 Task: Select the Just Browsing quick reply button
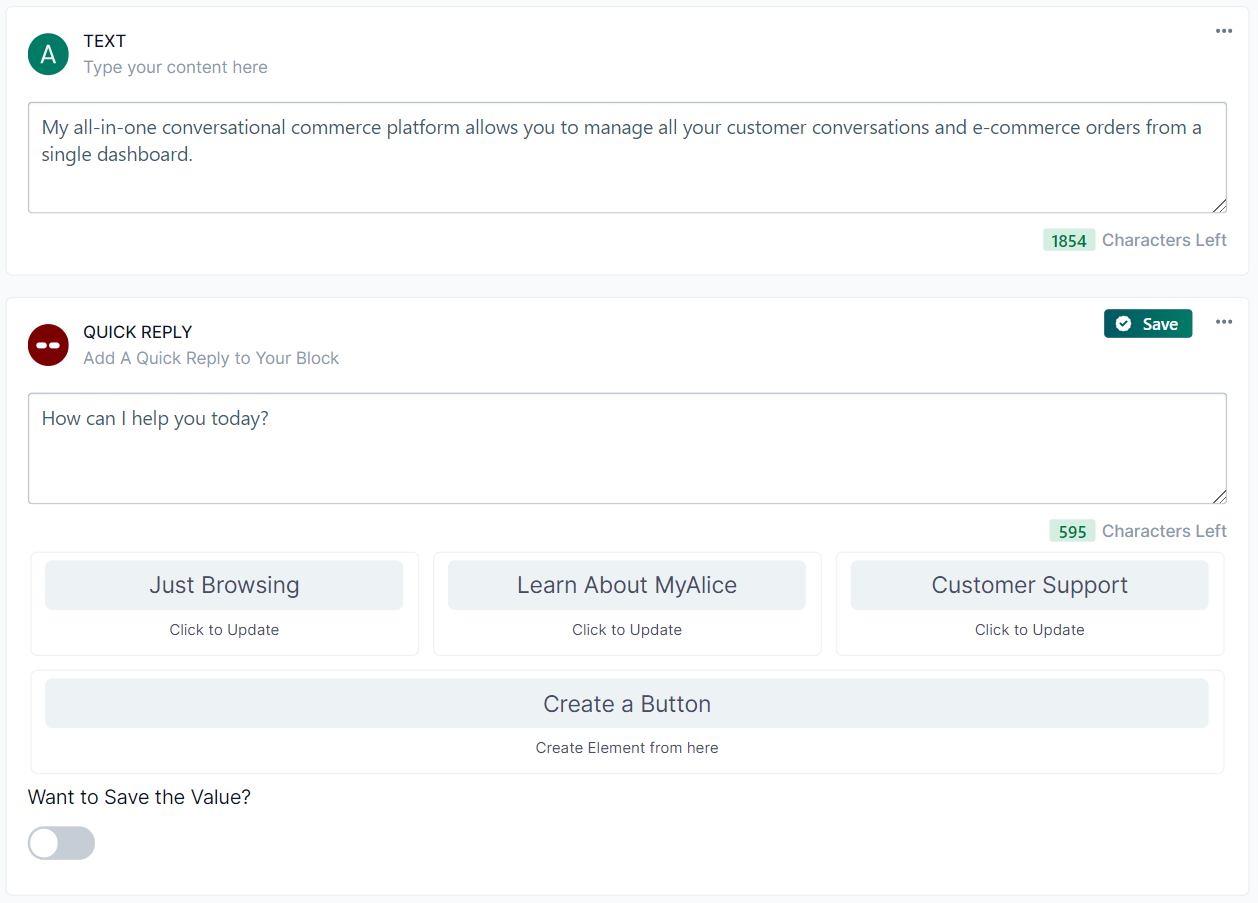click(x=224, y=585)
